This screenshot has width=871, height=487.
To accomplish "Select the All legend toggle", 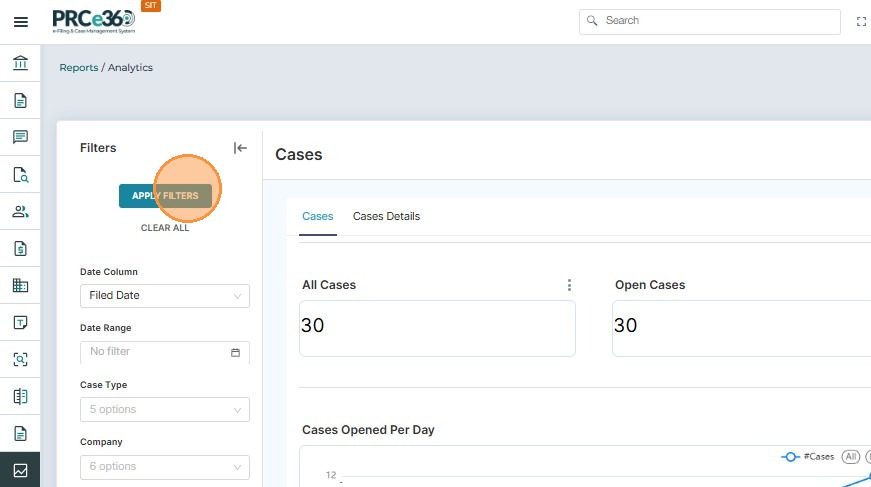I will (851, 456).
